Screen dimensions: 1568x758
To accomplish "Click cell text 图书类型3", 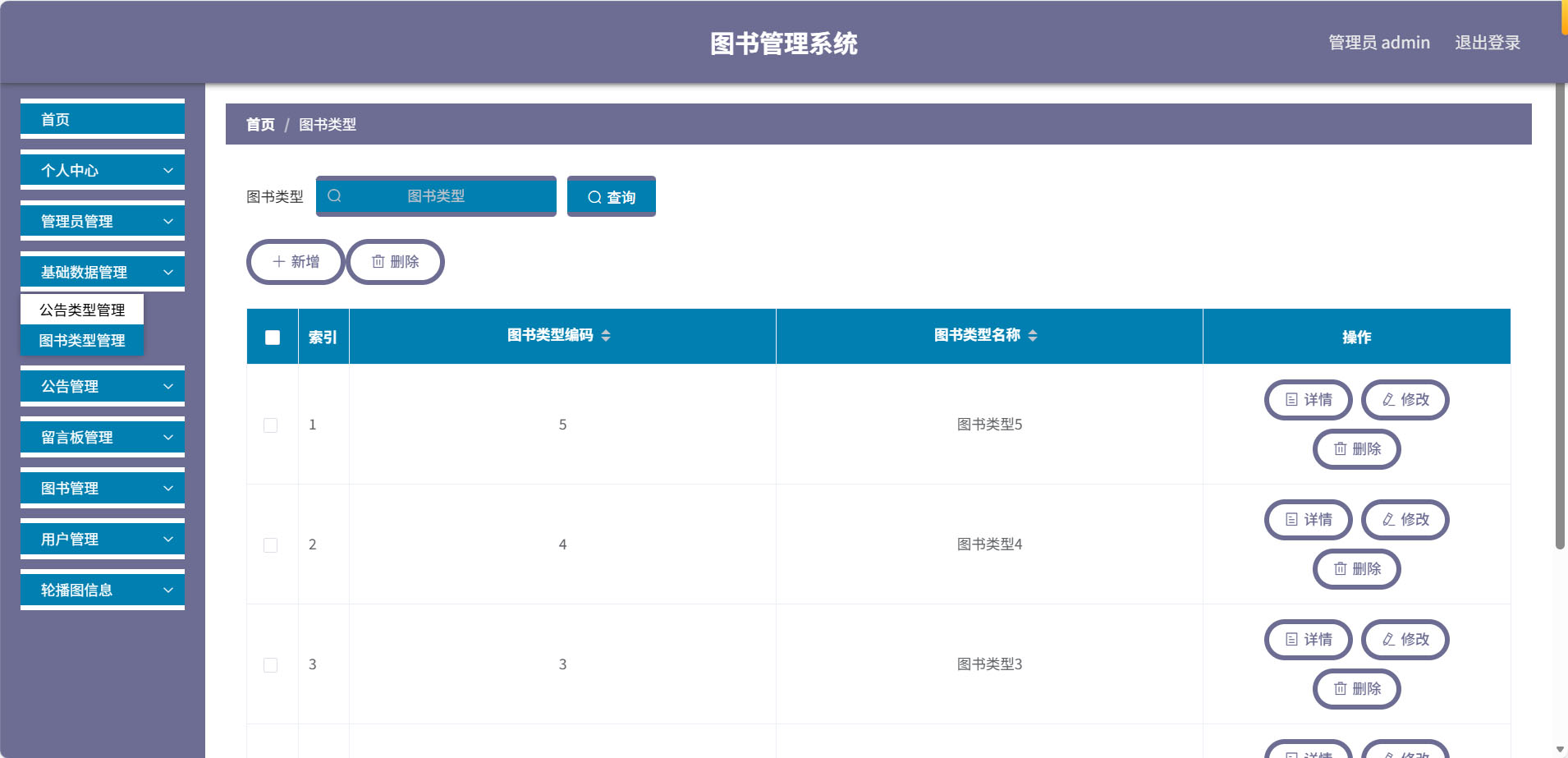I will click(989, 664).
